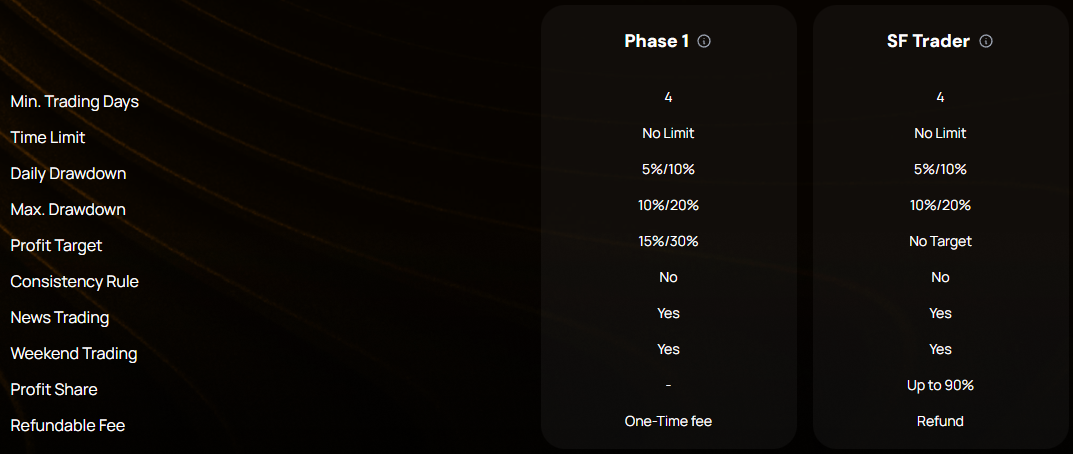
Task: Click the Min. Trading Days row label
Action: (75, 102)
